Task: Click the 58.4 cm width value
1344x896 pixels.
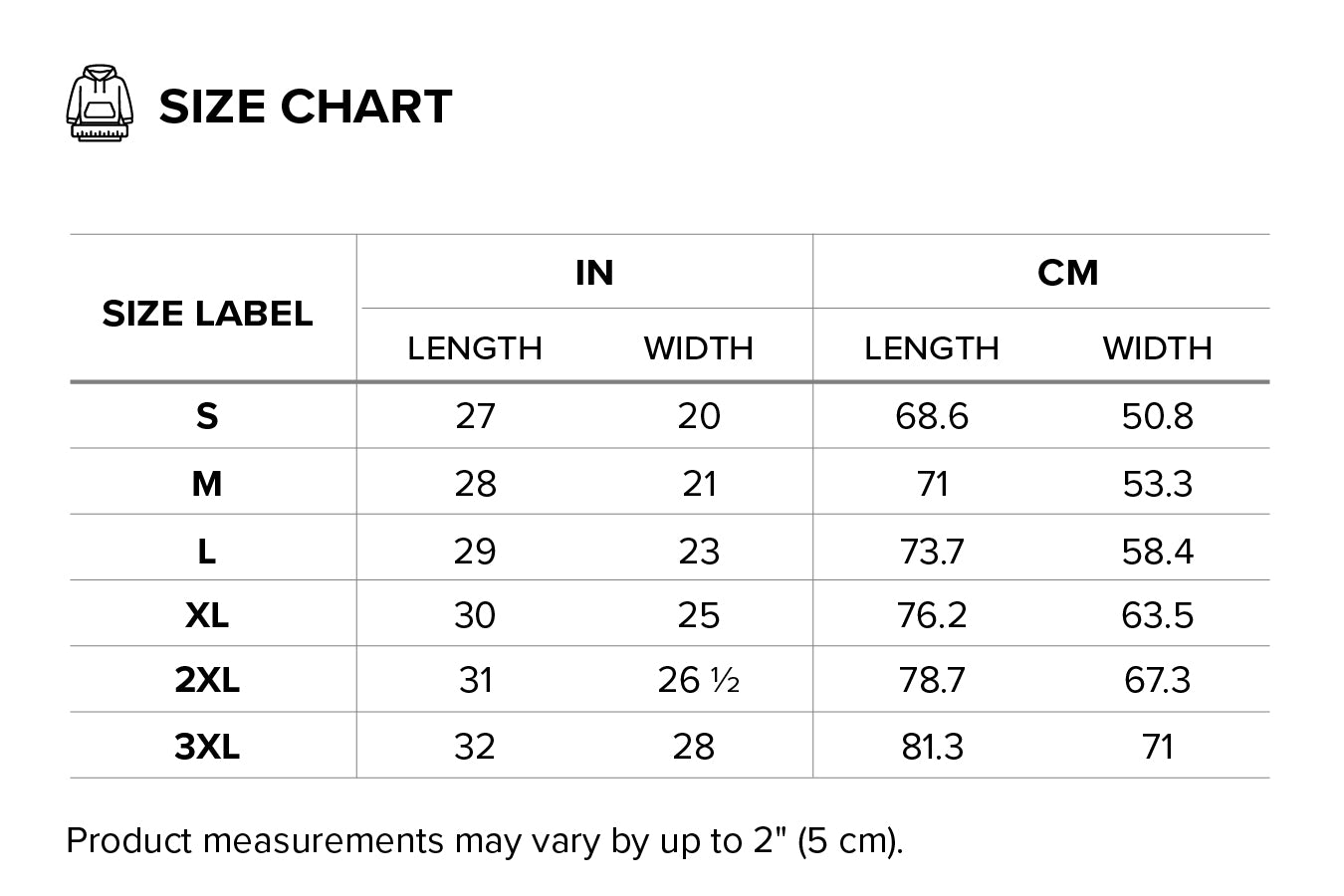Action: 1157,551
